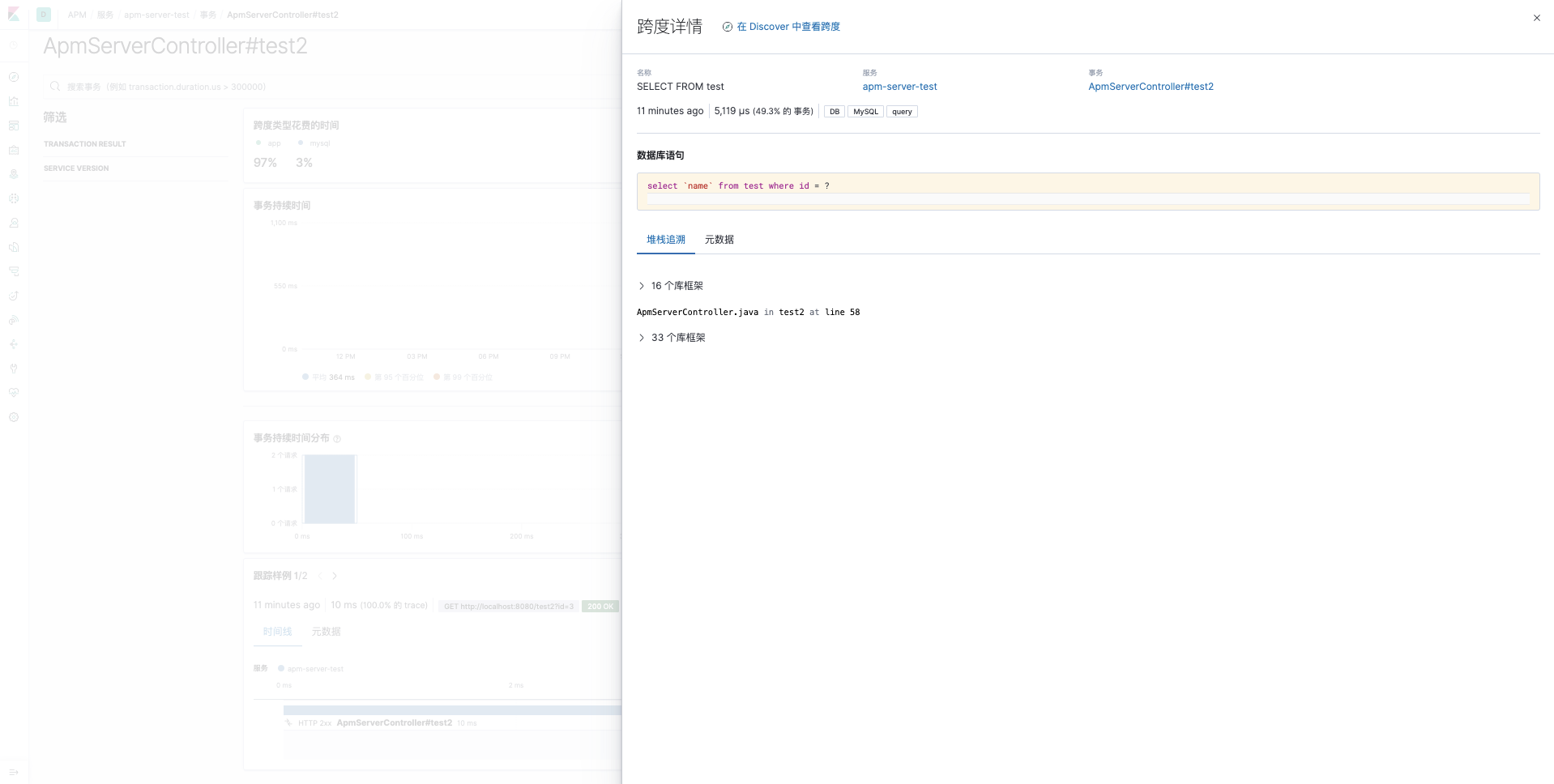Expand the TRANSACTION RESULT filter section
The width and height of the screenshot is (1554, 784).
(x=85, y=144)
